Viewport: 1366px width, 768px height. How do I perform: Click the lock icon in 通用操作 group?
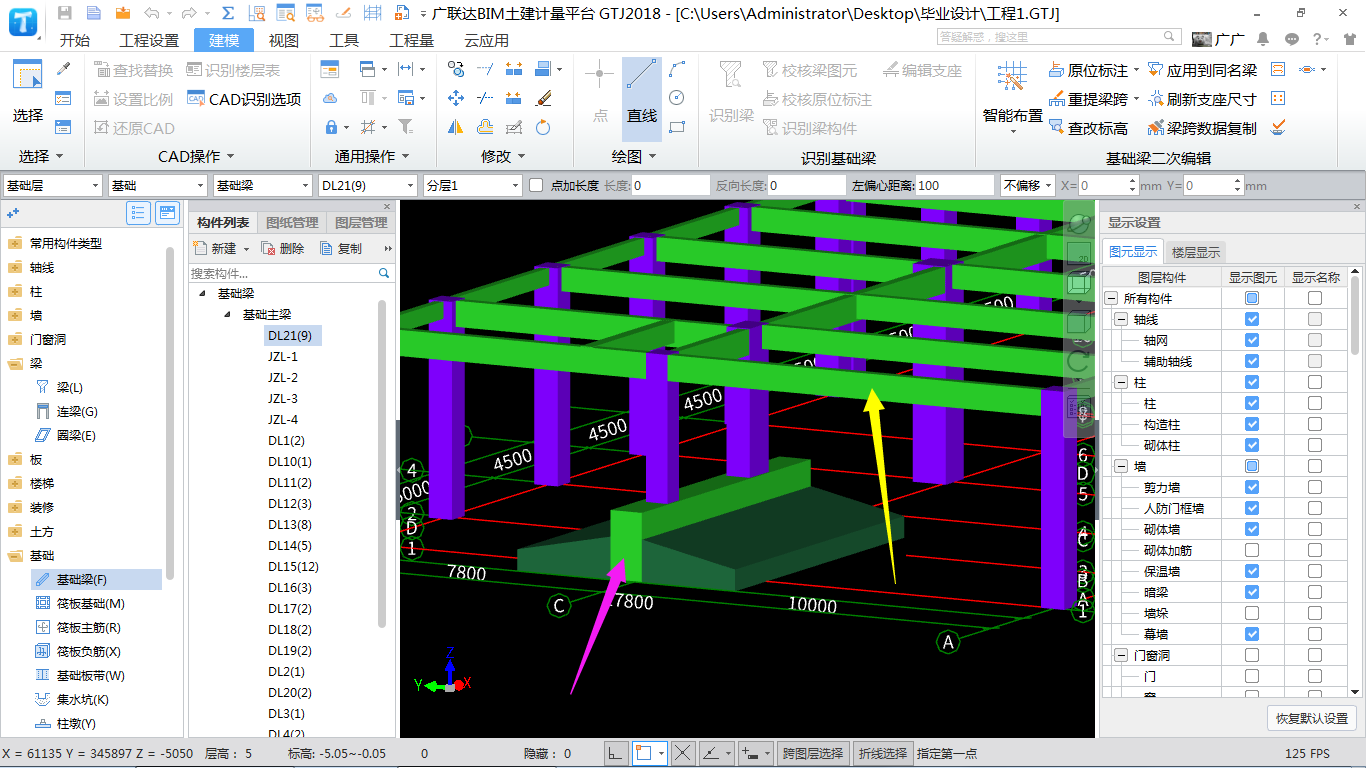pyautogui.click(x=331, y=127)
